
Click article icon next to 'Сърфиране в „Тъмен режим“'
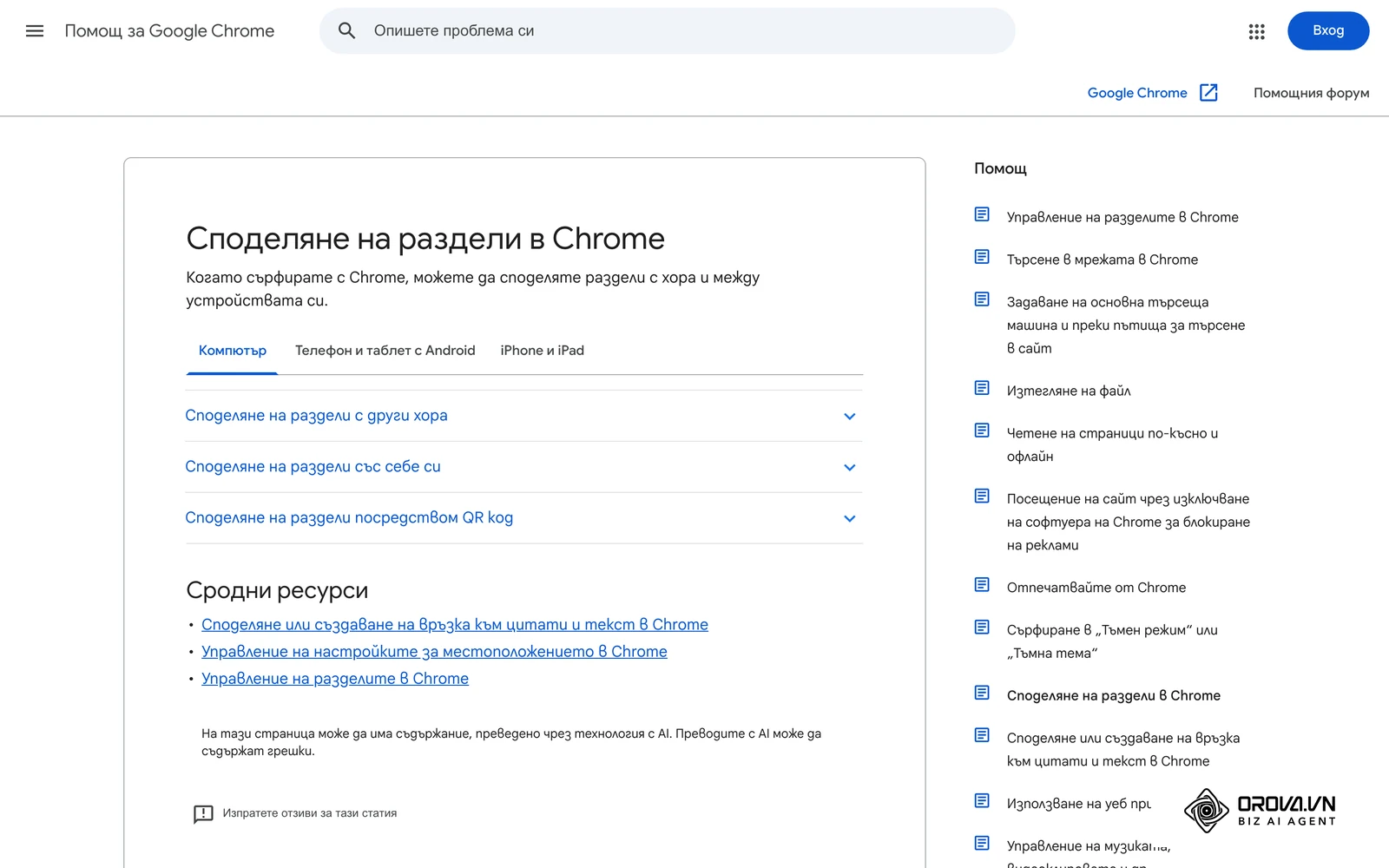pos(982,628)
